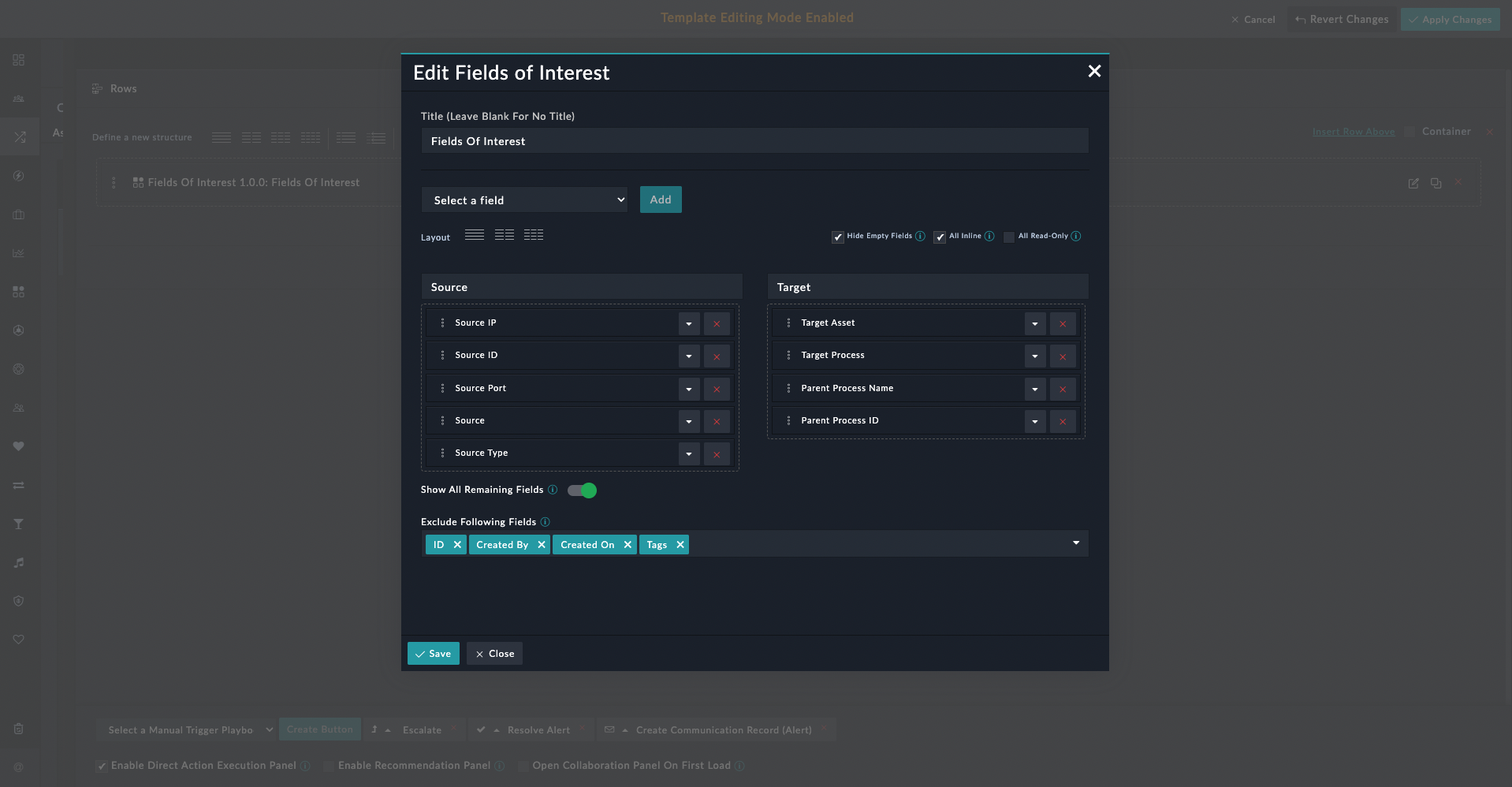
Task: Open the Select a field dropdown
Action: coord(524,200)
